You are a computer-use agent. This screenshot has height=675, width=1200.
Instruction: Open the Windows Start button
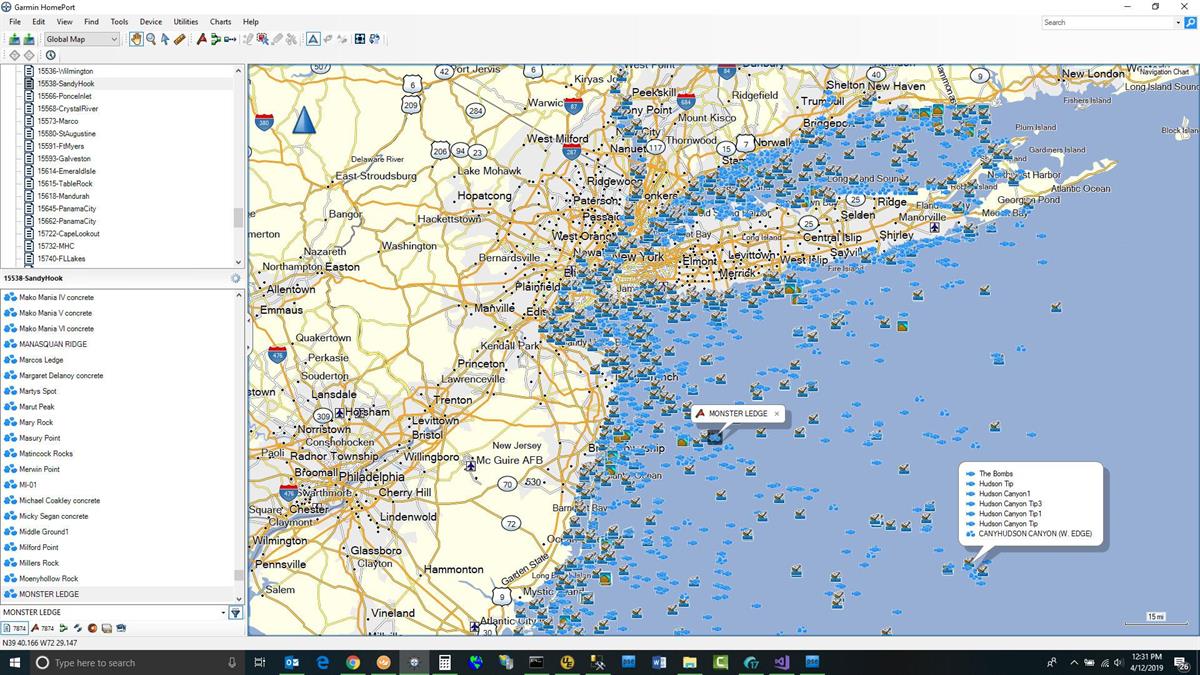14,662
